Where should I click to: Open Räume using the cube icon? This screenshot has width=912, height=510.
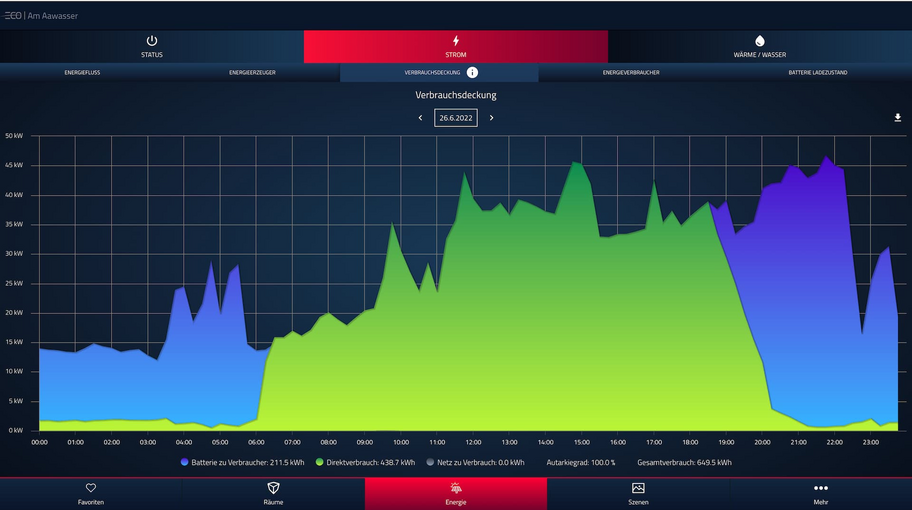pos(273,488)
